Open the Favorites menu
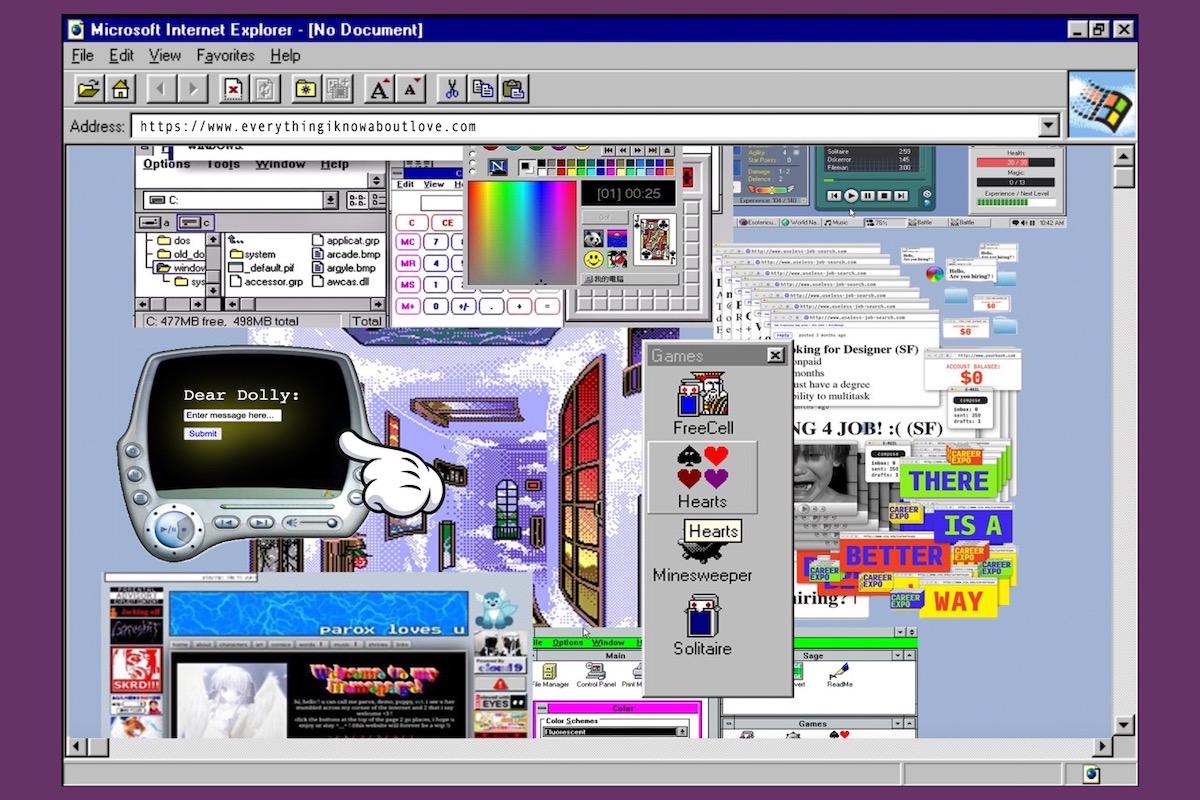 click(x=225, y=56)
